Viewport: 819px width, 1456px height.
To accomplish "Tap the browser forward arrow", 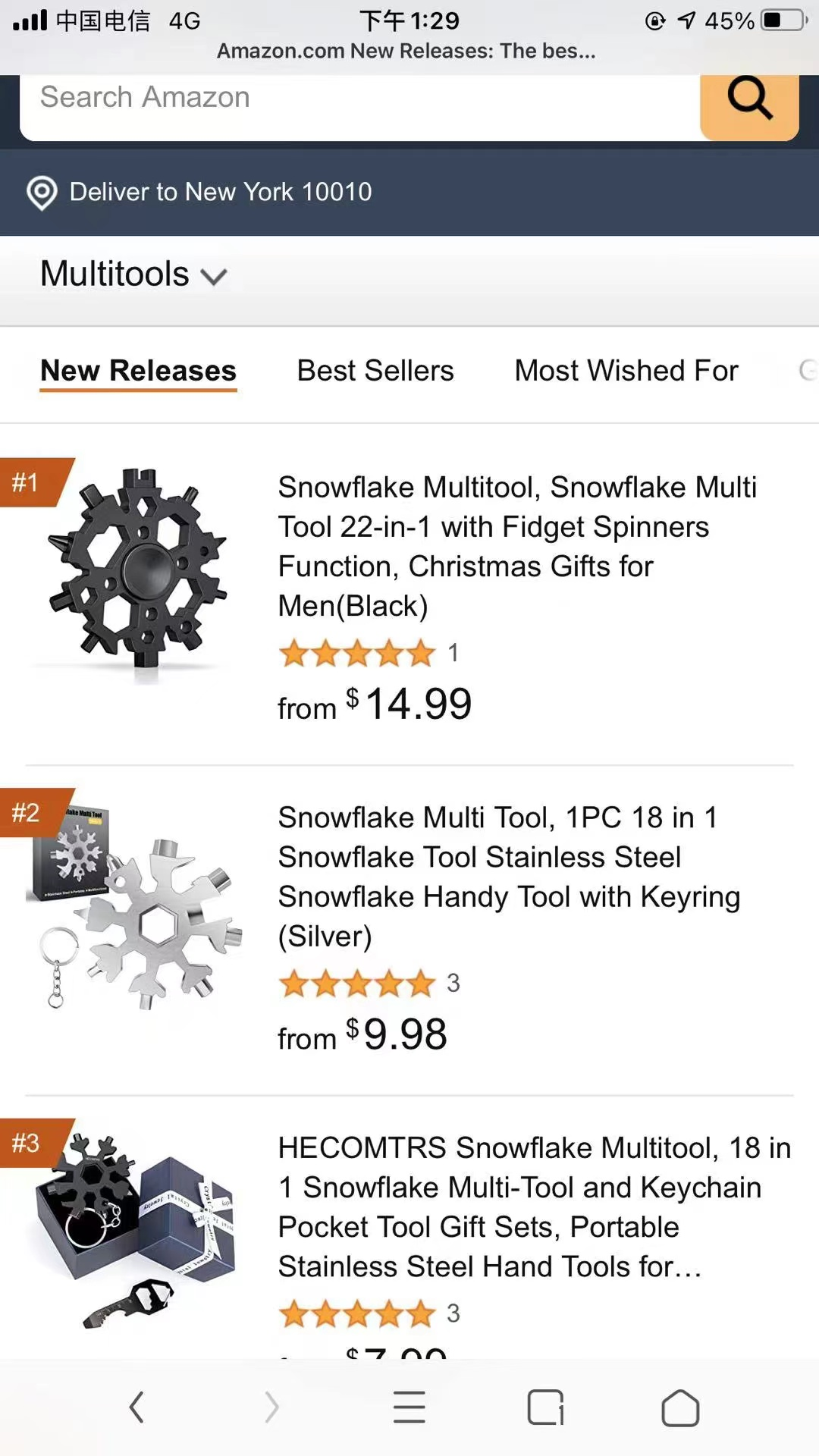I will coord(271,1407).
